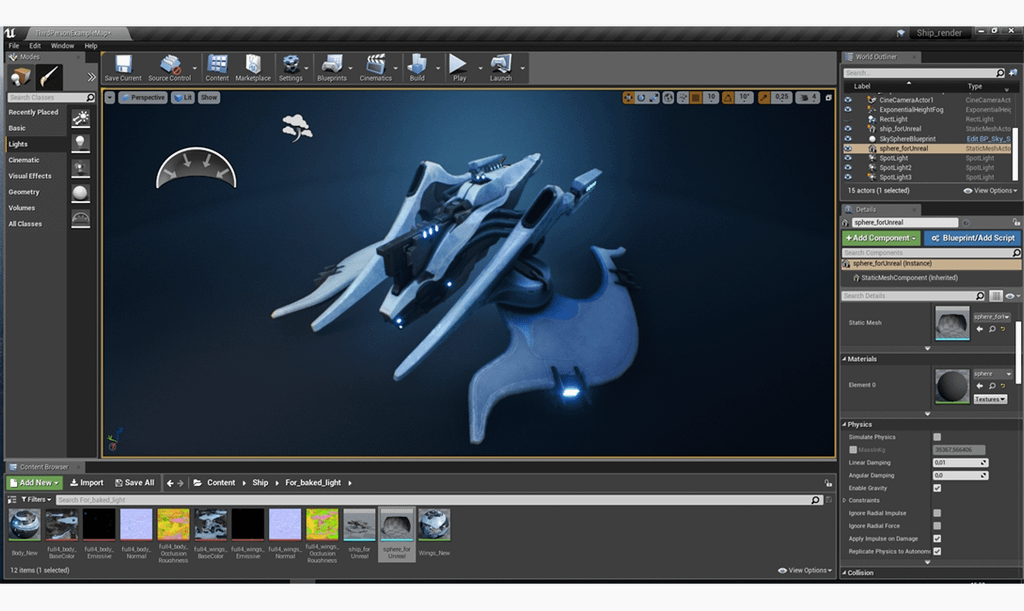Expand the hidden modes chevron

(91, 77)
